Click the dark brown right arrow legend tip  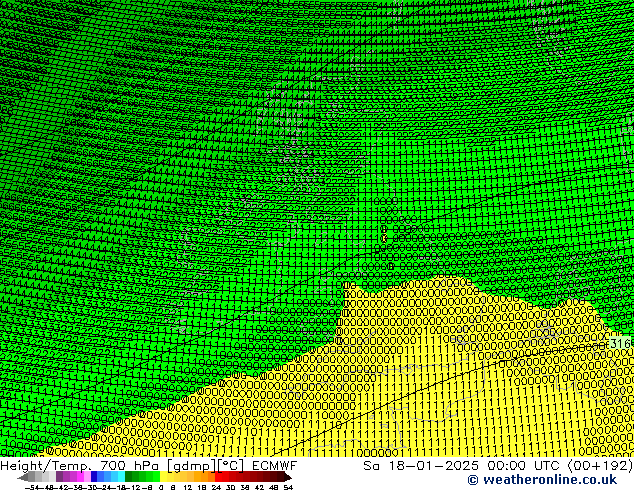coord(288,476)
